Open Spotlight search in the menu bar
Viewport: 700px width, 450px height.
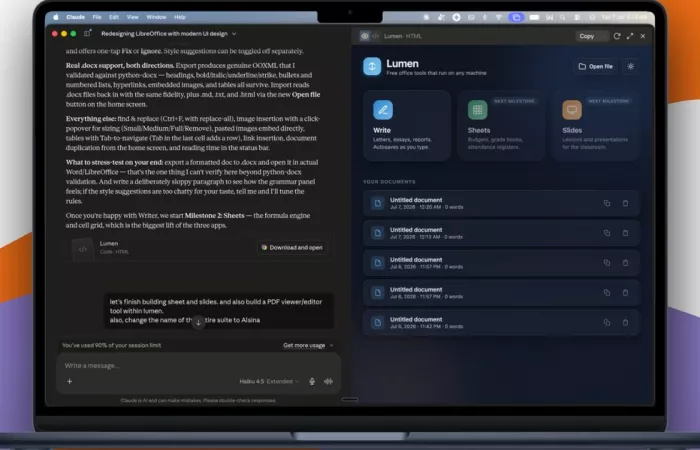point(562,17)
